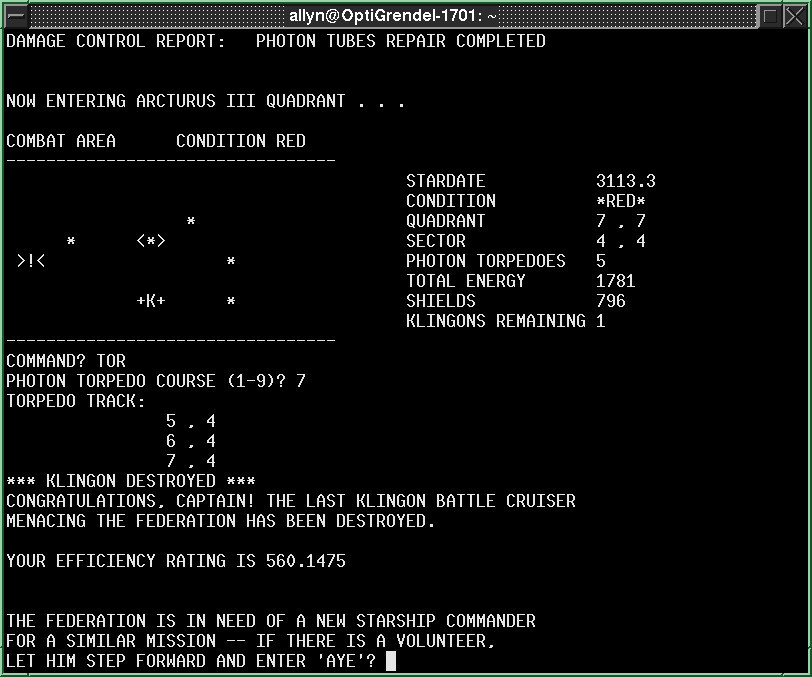Maximize the terminal window
812x677 pixels.
tap(770, 15)
